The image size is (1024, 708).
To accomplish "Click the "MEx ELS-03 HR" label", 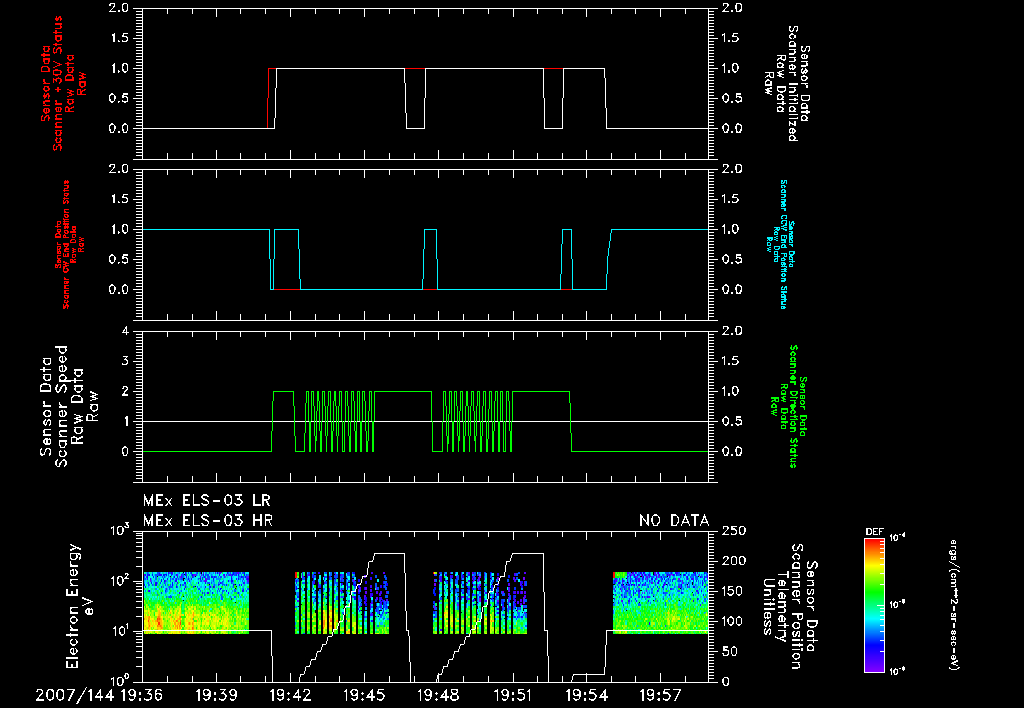I will 208,521.
